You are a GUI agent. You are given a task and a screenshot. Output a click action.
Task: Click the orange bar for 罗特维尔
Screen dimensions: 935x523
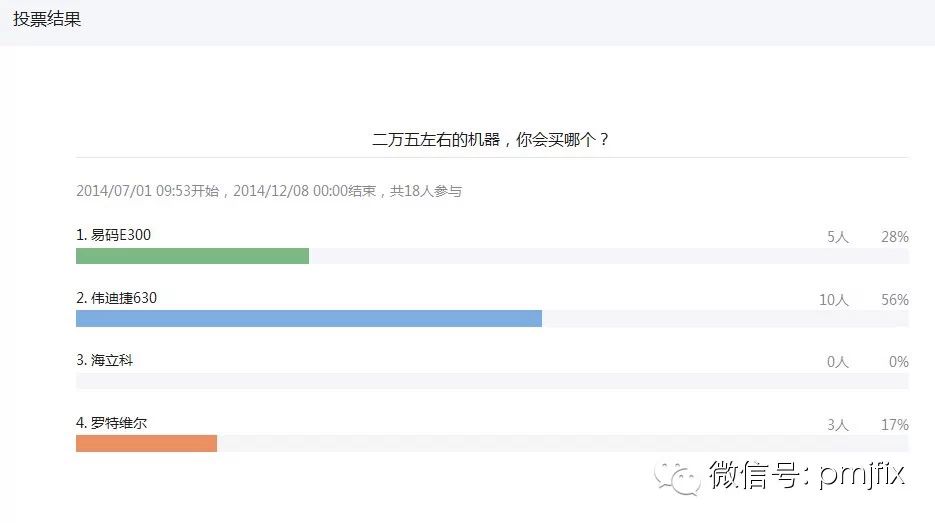146,444
